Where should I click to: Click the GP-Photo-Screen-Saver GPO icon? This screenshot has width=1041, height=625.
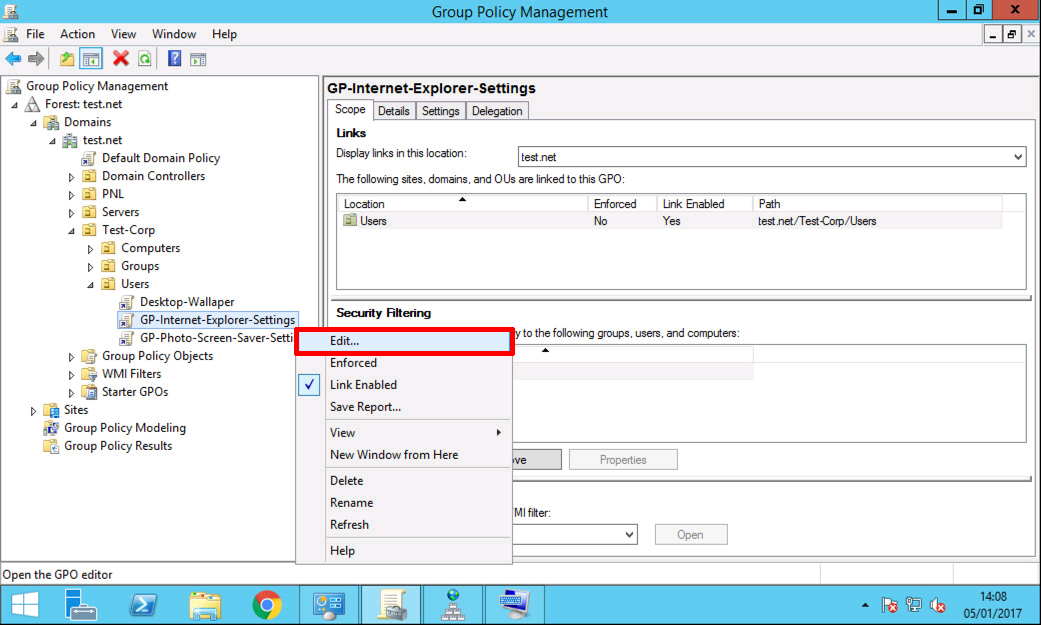(x=126, y=338)
